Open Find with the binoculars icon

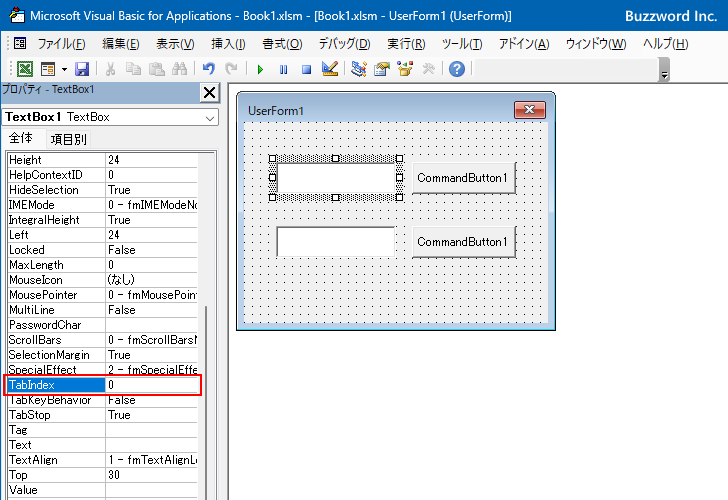(179, 69)
